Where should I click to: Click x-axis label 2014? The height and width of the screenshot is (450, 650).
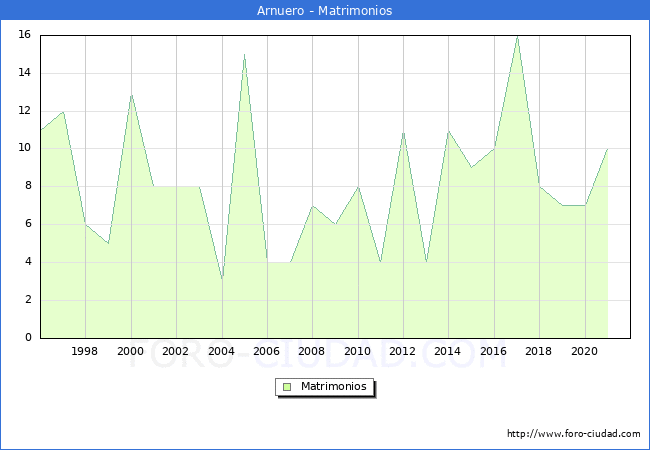447,351
